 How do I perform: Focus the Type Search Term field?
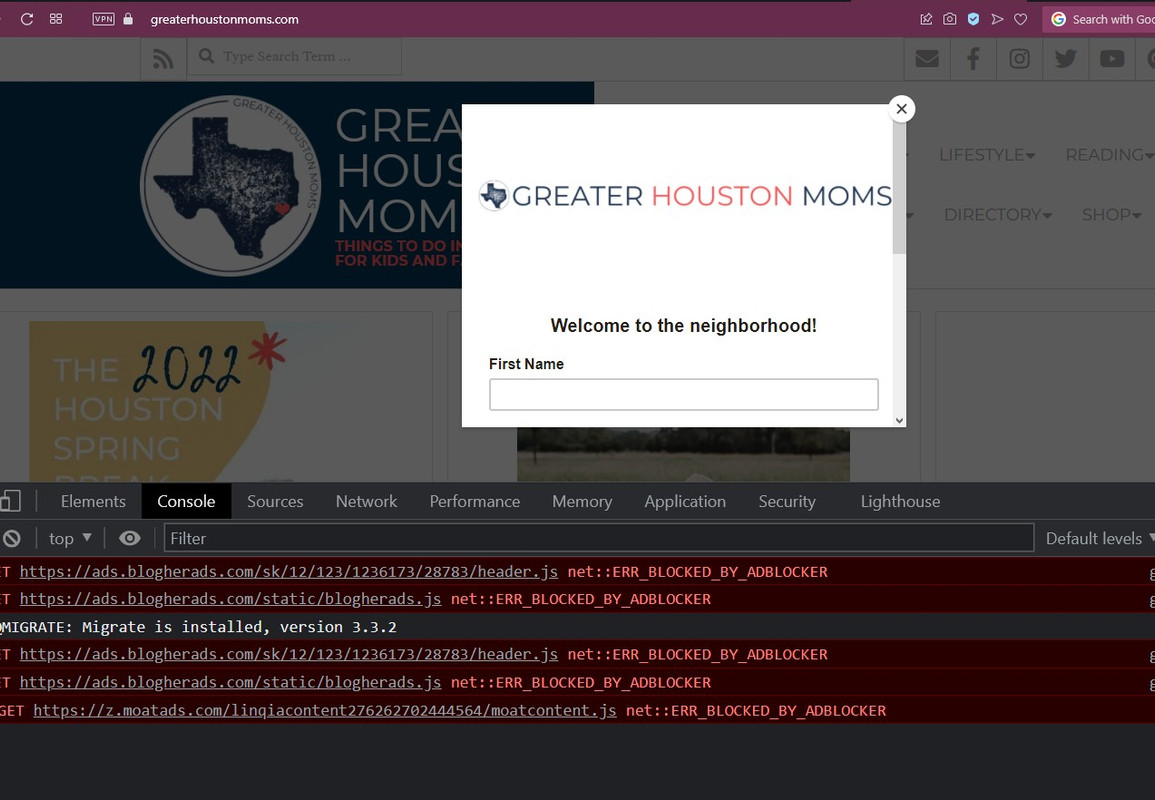[x=295, y=56]
